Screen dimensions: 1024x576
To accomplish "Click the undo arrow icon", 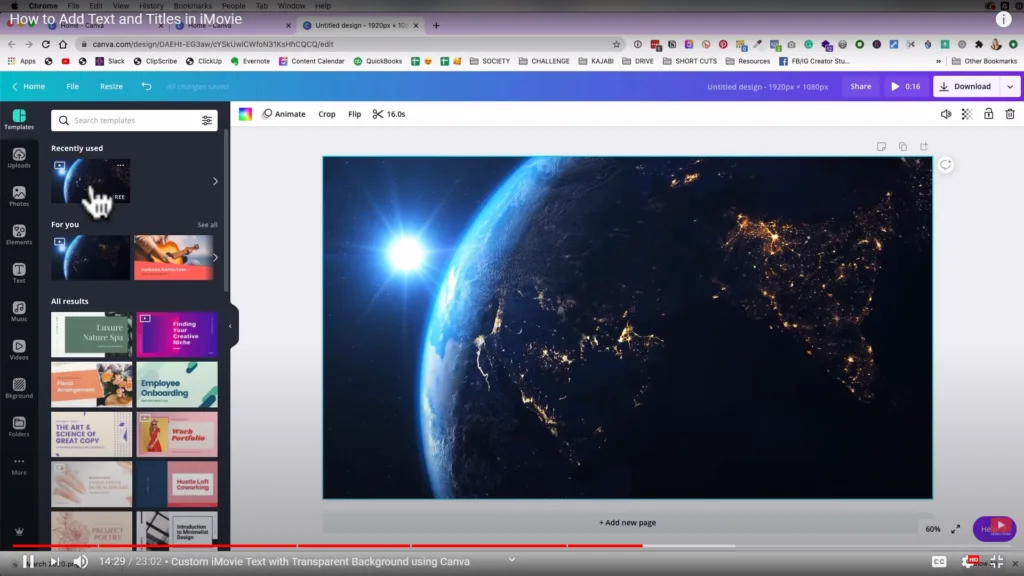I will tap(147, 87).
